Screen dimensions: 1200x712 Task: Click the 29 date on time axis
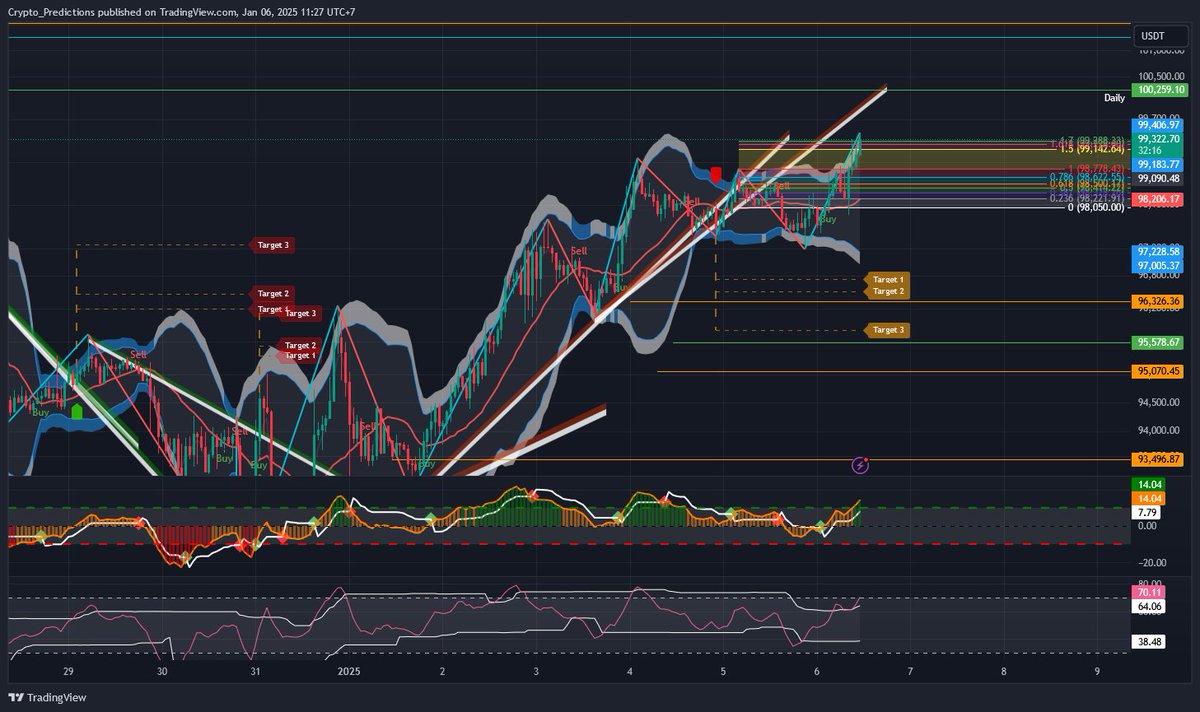pos(68,672)
